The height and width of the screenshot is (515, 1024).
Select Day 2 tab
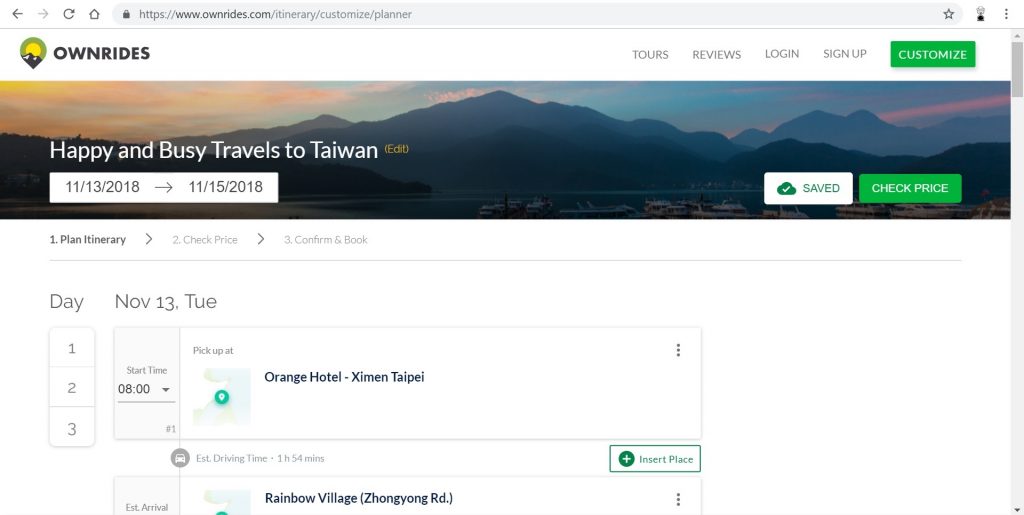[x=72, y=388]
